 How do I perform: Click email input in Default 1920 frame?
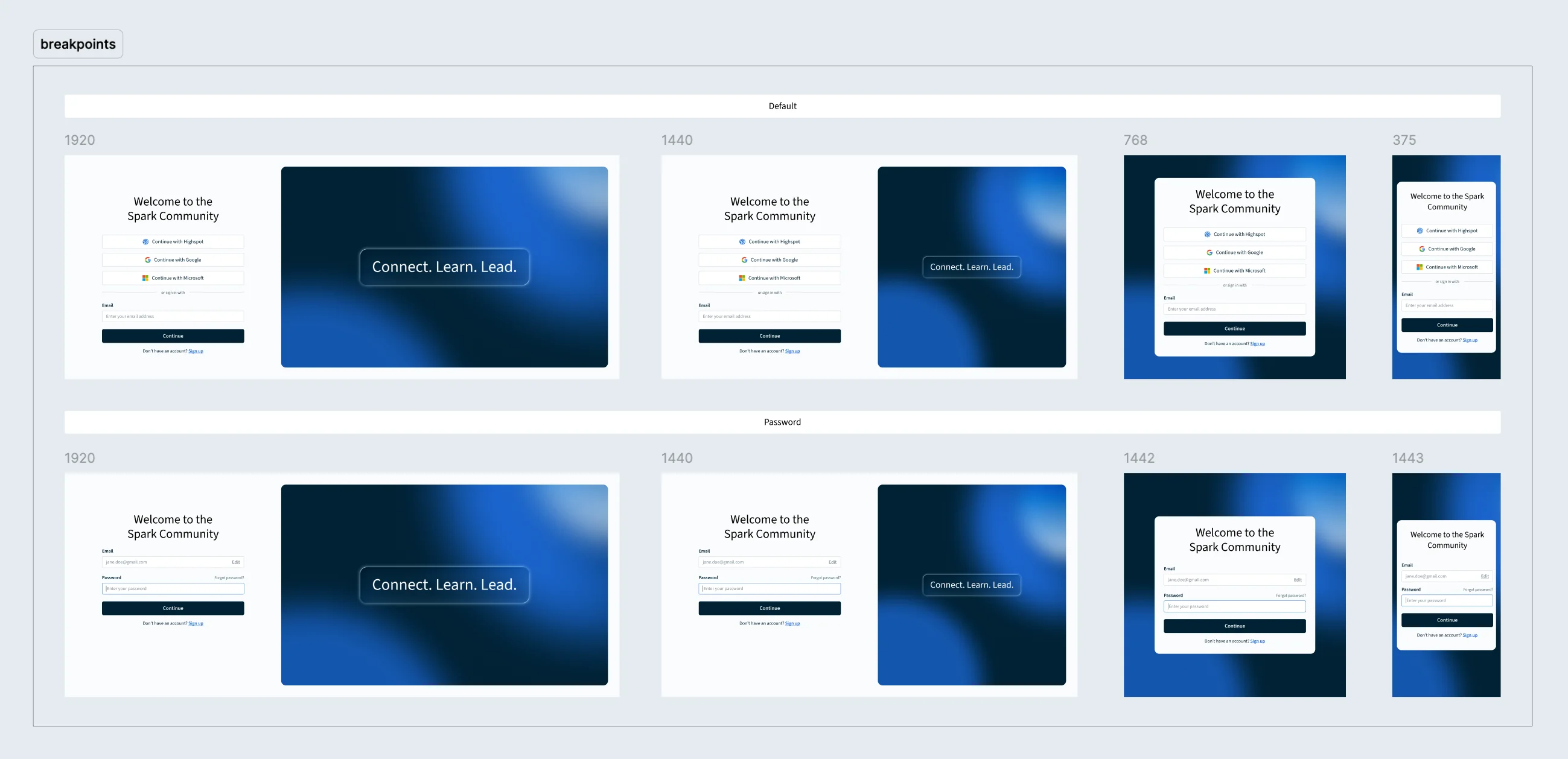point(173,317)
